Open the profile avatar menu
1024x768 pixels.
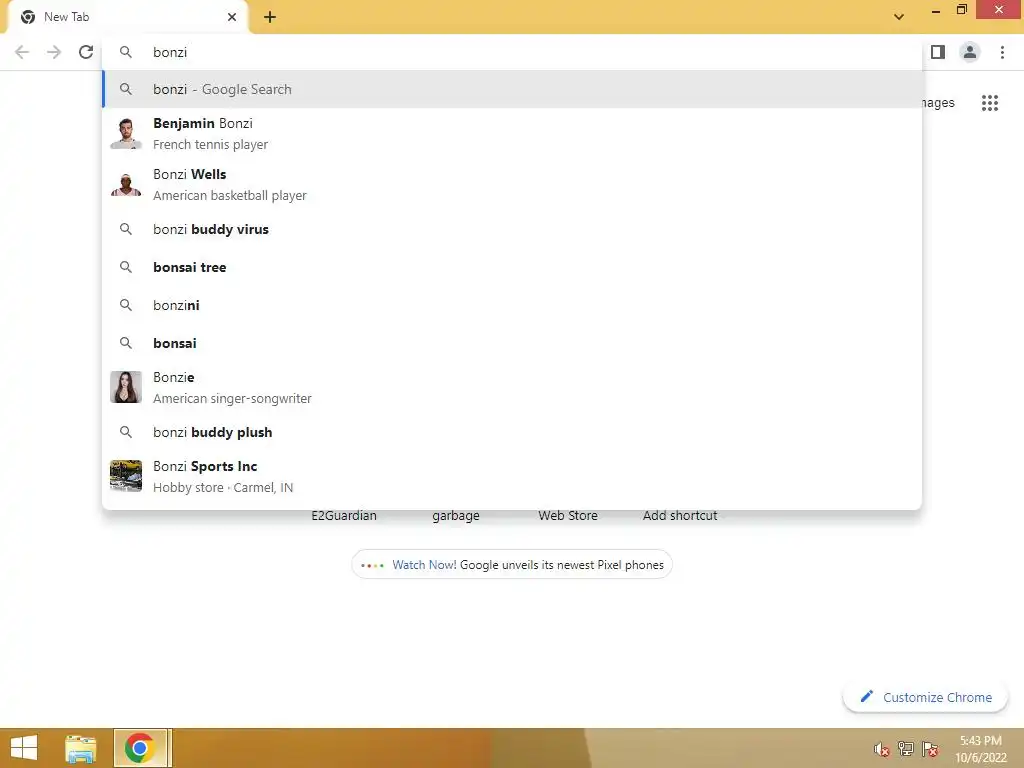[970, 52]
